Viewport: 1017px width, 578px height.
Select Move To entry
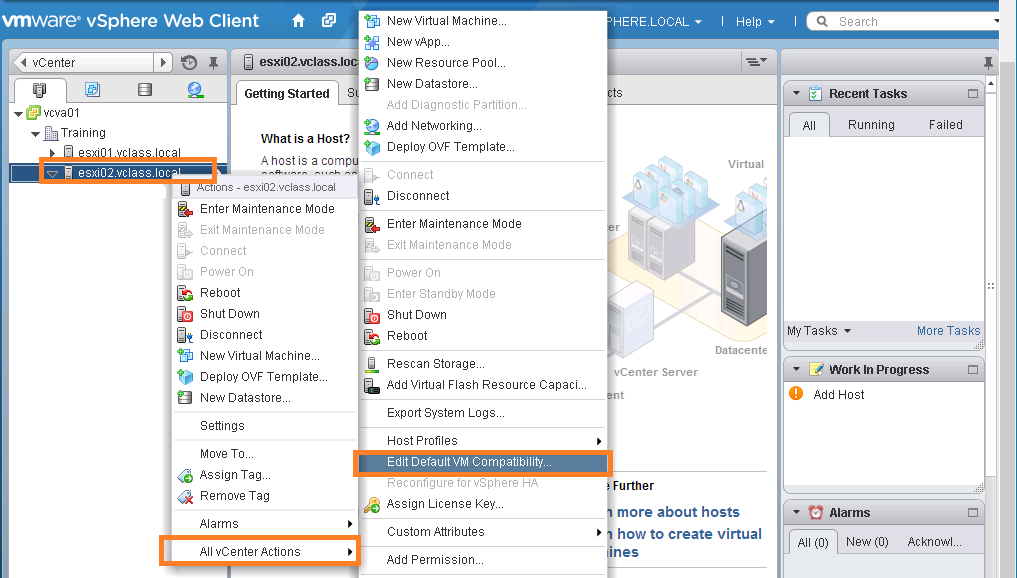pyautogui.click(x=266, y=454)
